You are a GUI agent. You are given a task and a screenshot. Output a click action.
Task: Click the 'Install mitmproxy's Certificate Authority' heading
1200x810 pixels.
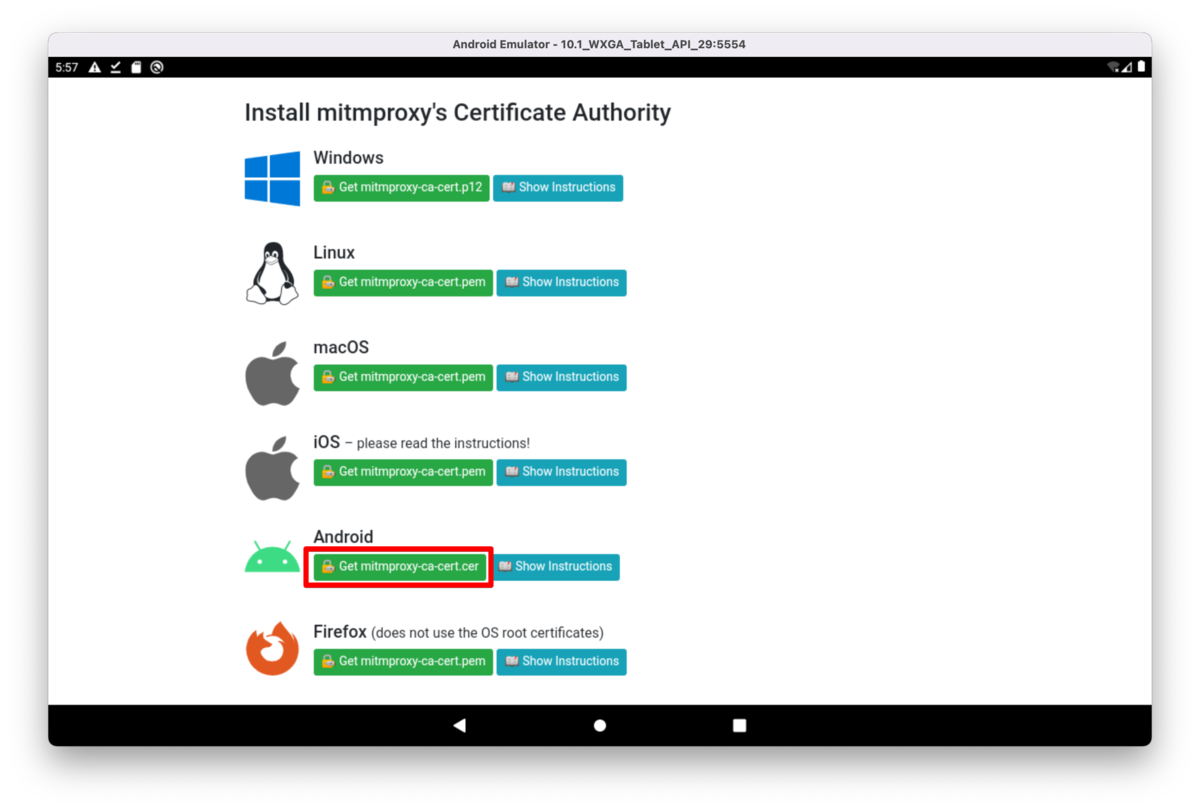click(458, 113)
